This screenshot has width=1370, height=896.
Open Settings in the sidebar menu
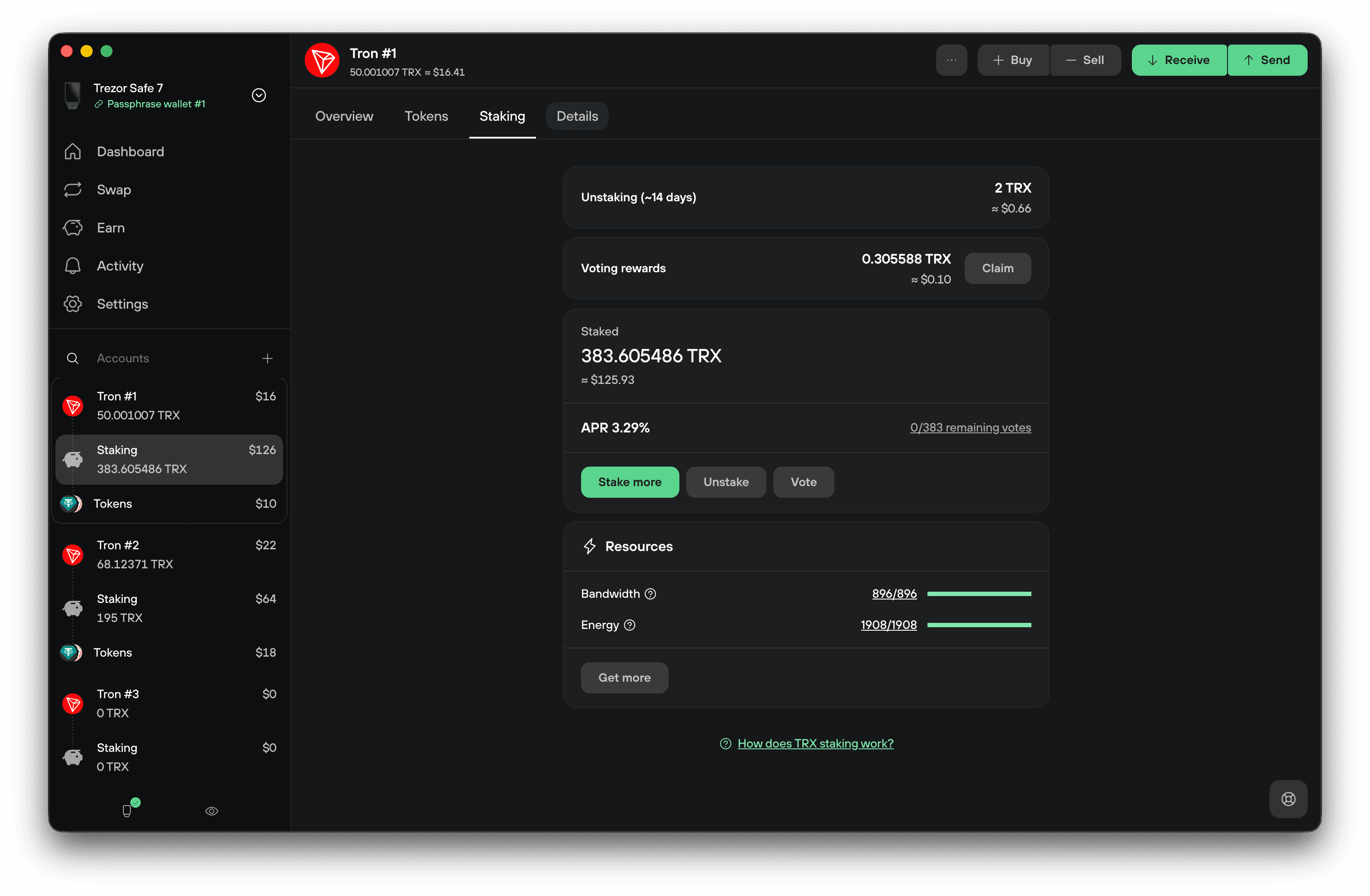click(x=169, y=304)
